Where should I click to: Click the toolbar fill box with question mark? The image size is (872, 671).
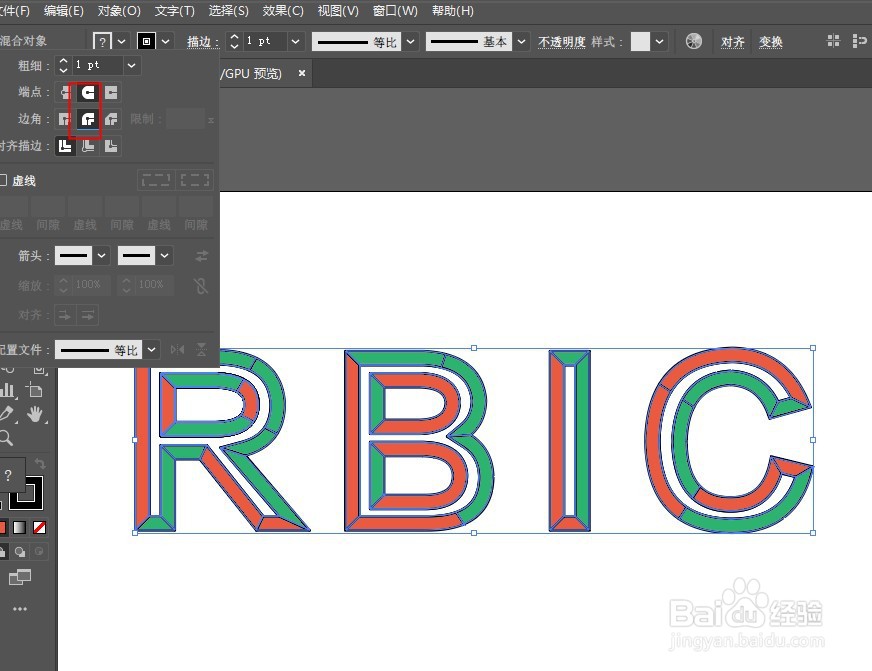[10, 475]
